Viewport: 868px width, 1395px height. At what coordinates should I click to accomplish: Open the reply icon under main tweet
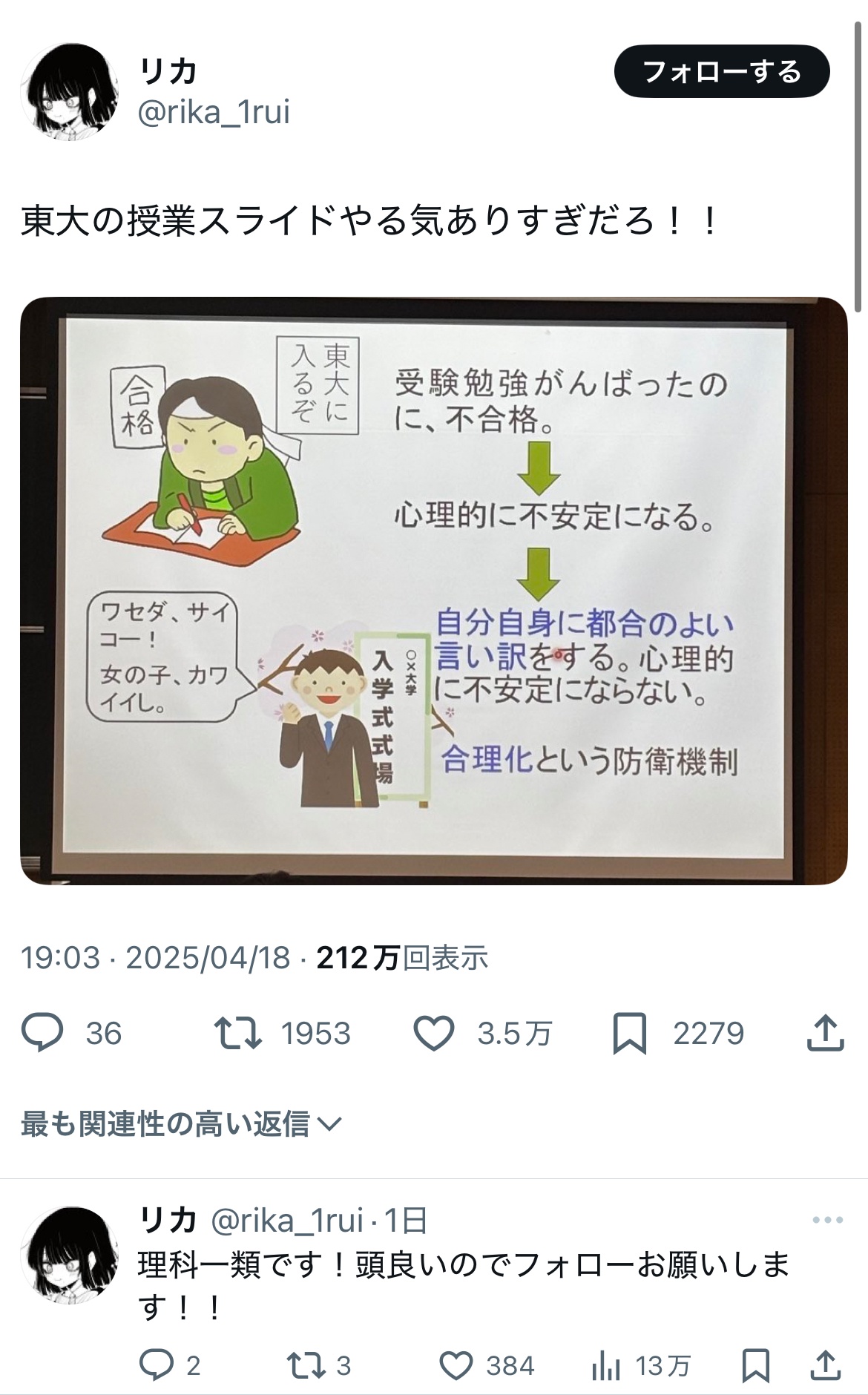(x=42, y=1033)
